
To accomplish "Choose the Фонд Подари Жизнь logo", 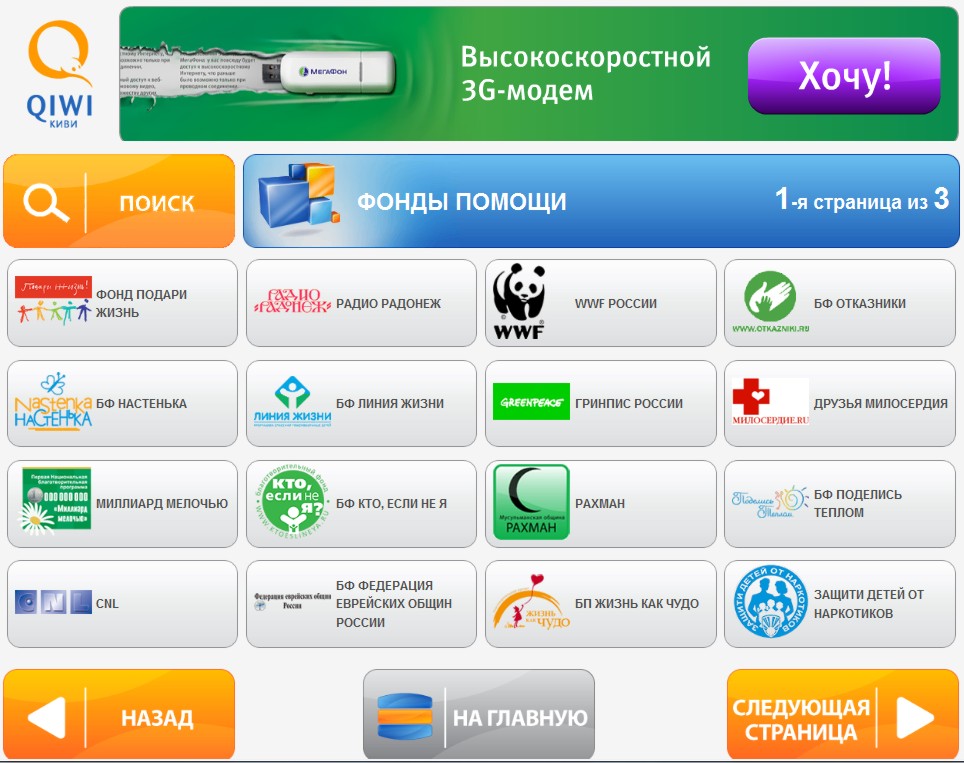I will coord(53,301).
